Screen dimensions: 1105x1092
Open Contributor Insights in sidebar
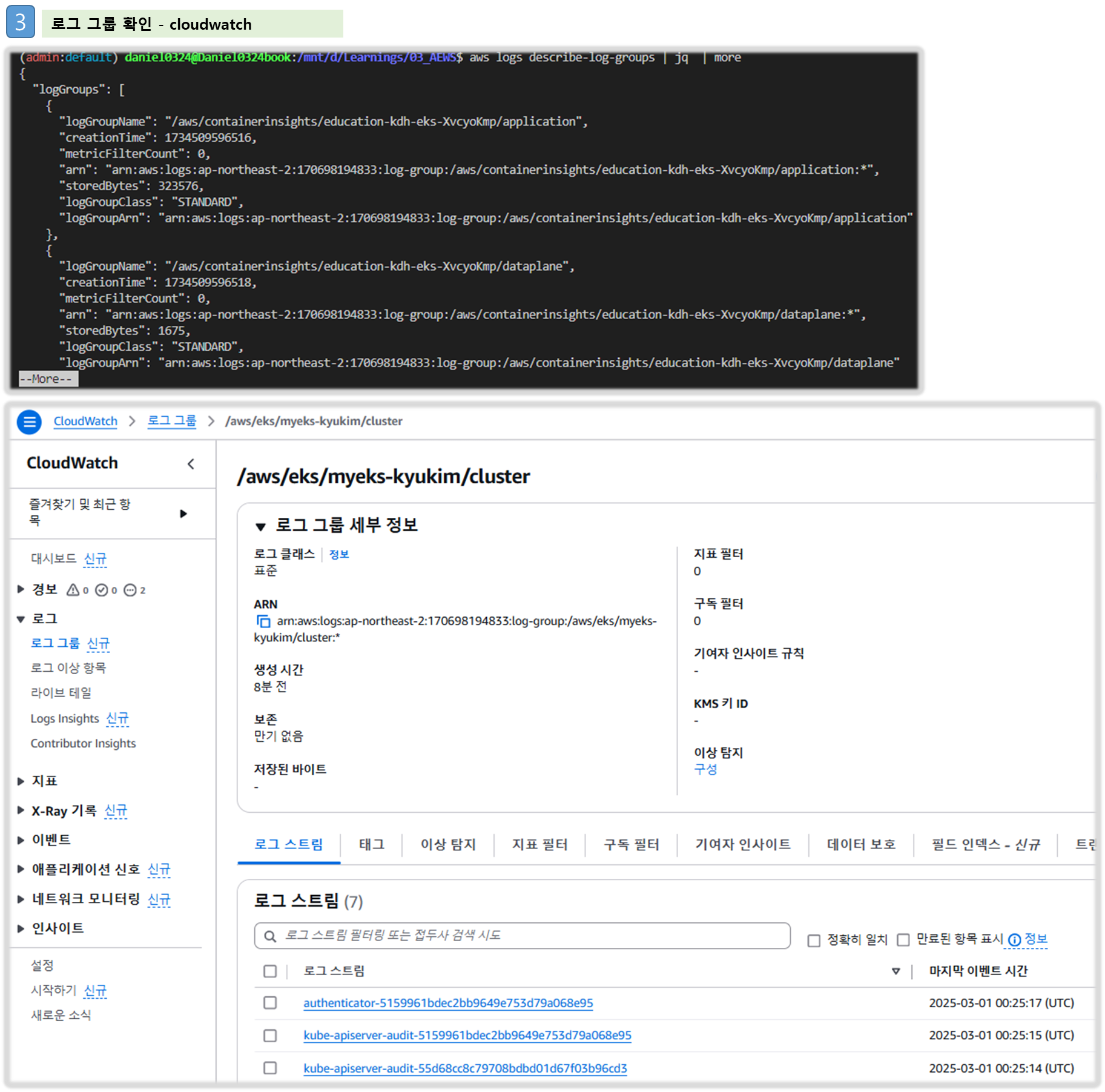[x=84, y=744]
